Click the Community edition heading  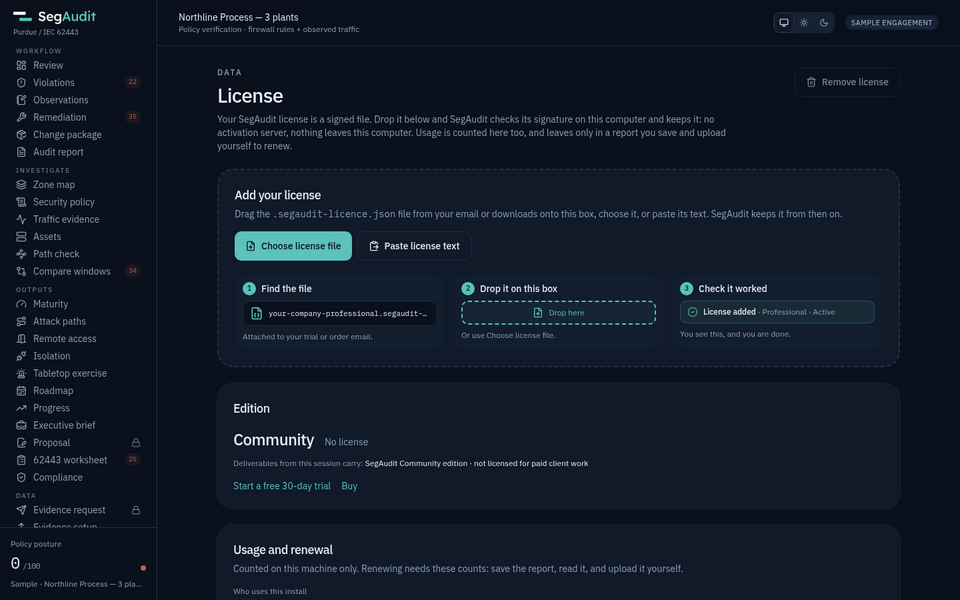click(274, 440)
